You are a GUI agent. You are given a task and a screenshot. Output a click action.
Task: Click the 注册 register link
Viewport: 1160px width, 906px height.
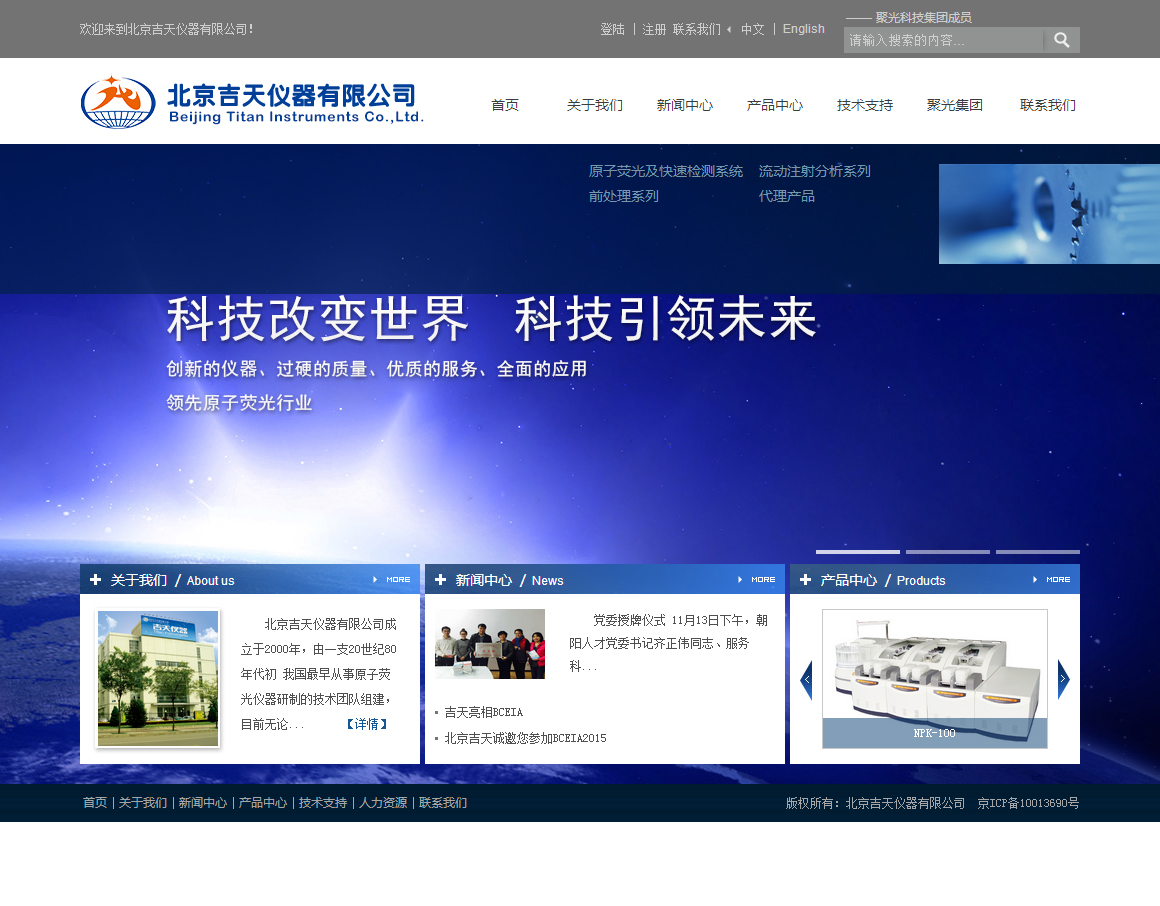[654, 29]
